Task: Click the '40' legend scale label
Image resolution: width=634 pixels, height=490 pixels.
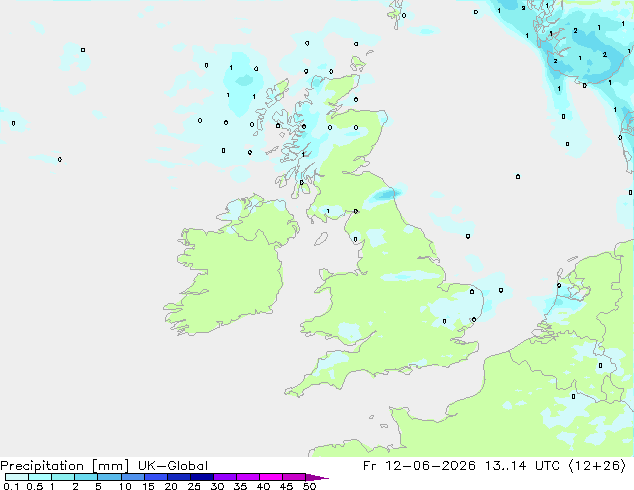Action: [263, 486]
